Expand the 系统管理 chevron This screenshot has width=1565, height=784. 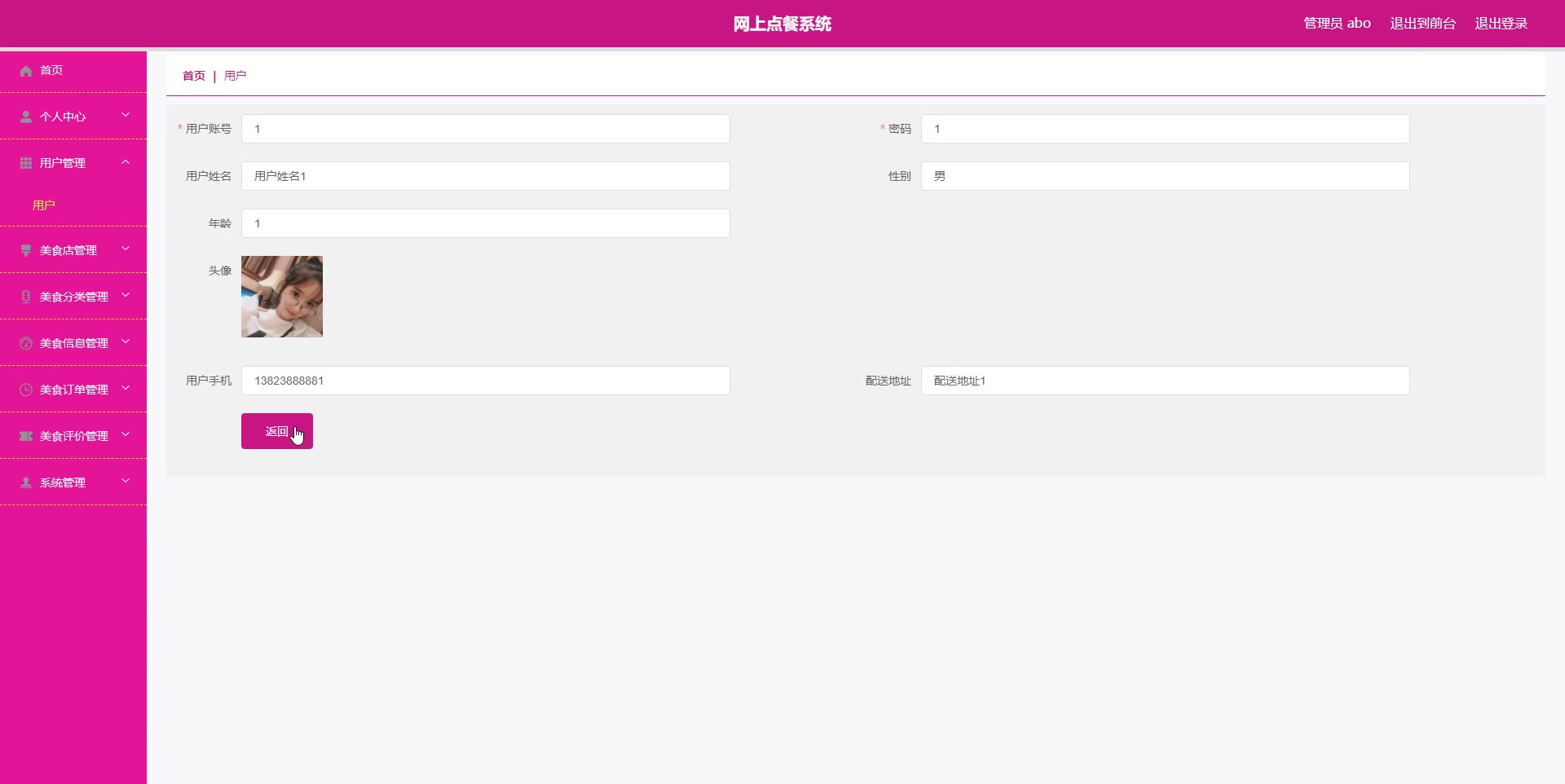126,482
